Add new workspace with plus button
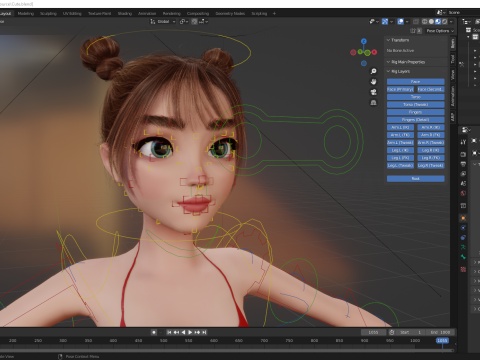This screenshot has width=480, height=360. point(274,13)
